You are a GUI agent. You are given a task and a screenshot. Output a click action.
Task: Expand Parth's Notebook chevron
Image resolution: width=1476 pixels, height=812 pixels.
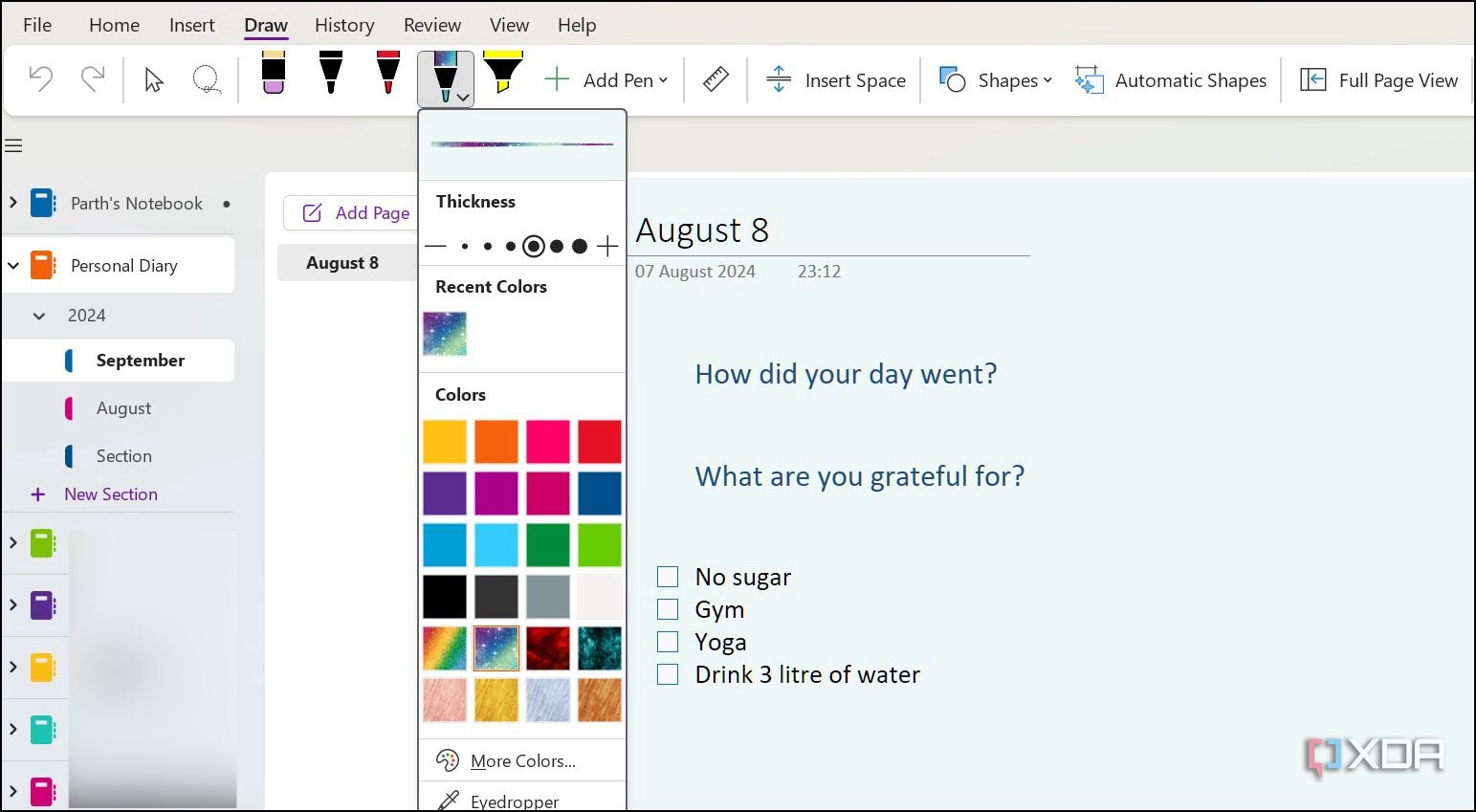click(x=13, y=203)
